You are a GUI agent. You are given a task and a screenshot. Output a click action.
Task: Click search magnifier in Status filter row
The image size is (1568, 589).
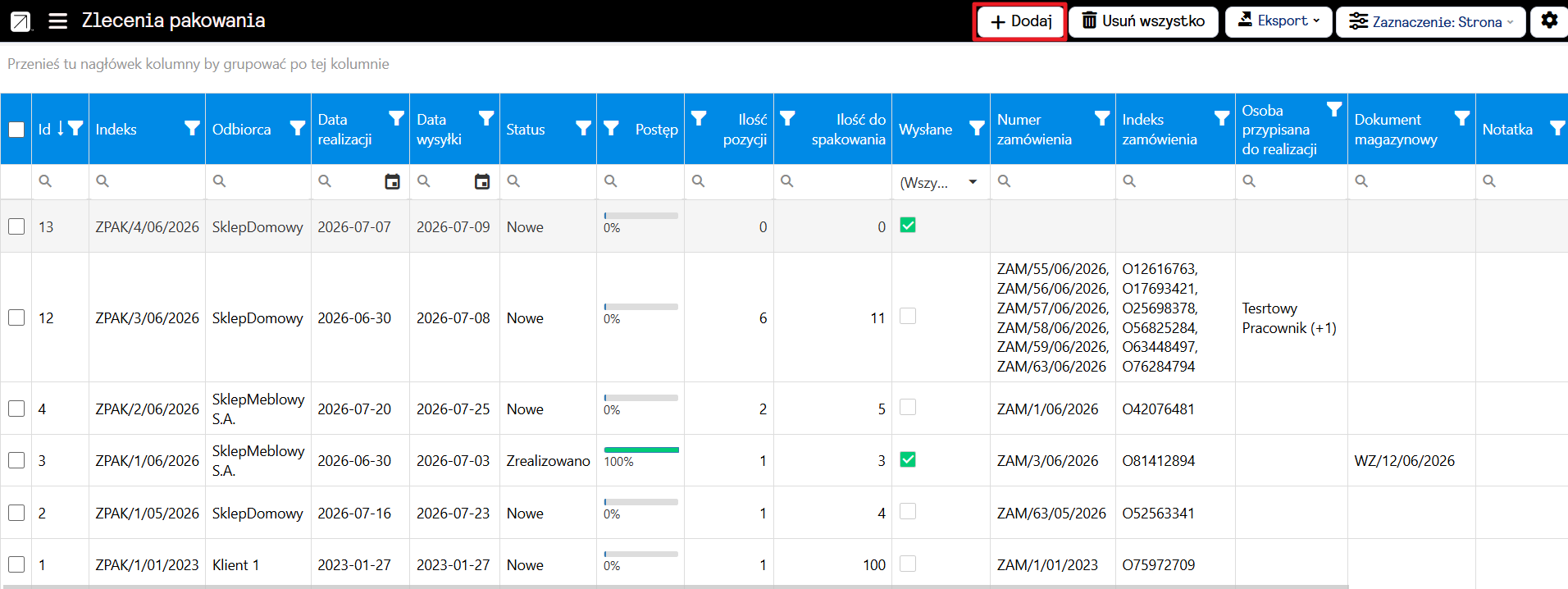[513, 181]
